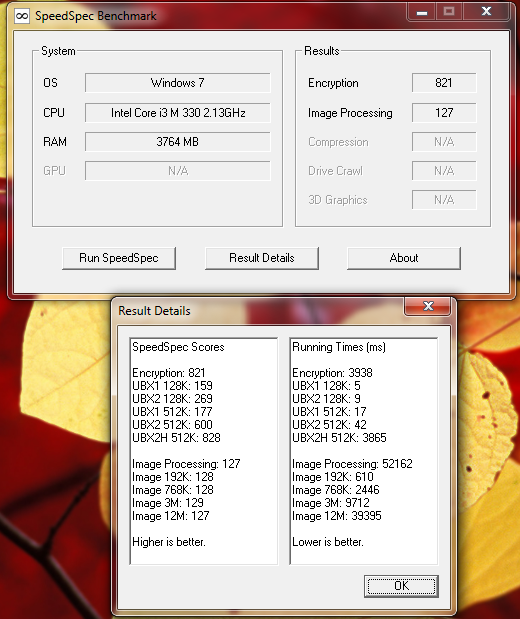Minimize the SpeedSpec Benchmark window
520x619 pixels.
click(x=422, y=12)
